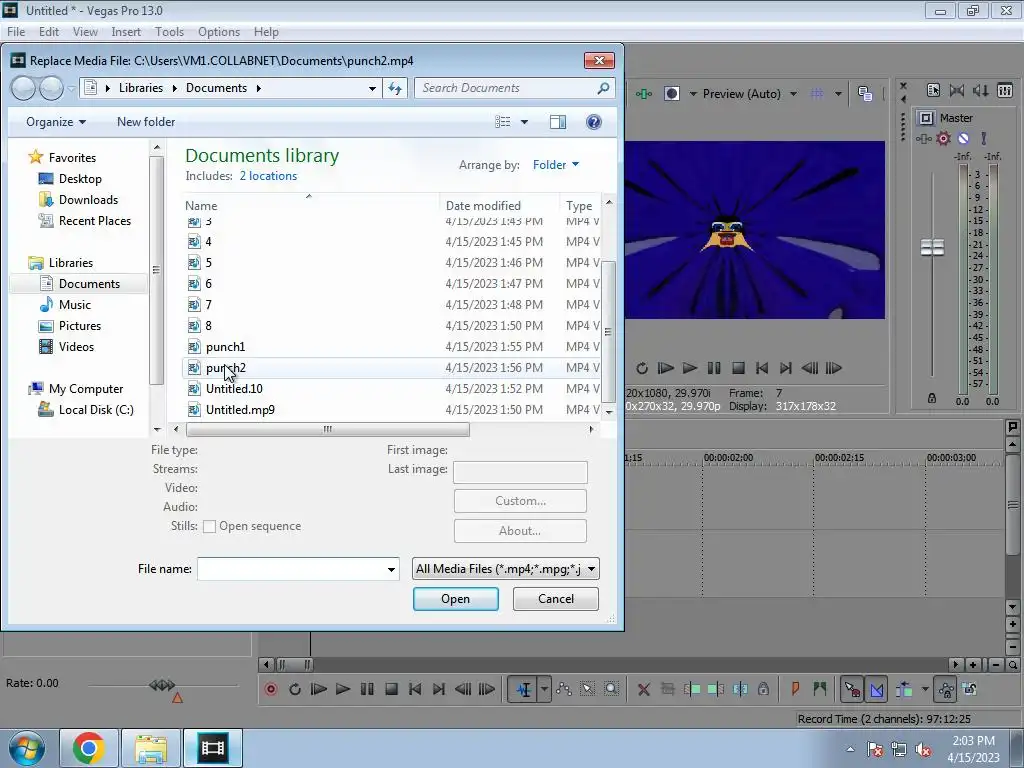Toggle the preview pane icon in dialog
The image size is (1024, 768).
click(x=558, y=122)
